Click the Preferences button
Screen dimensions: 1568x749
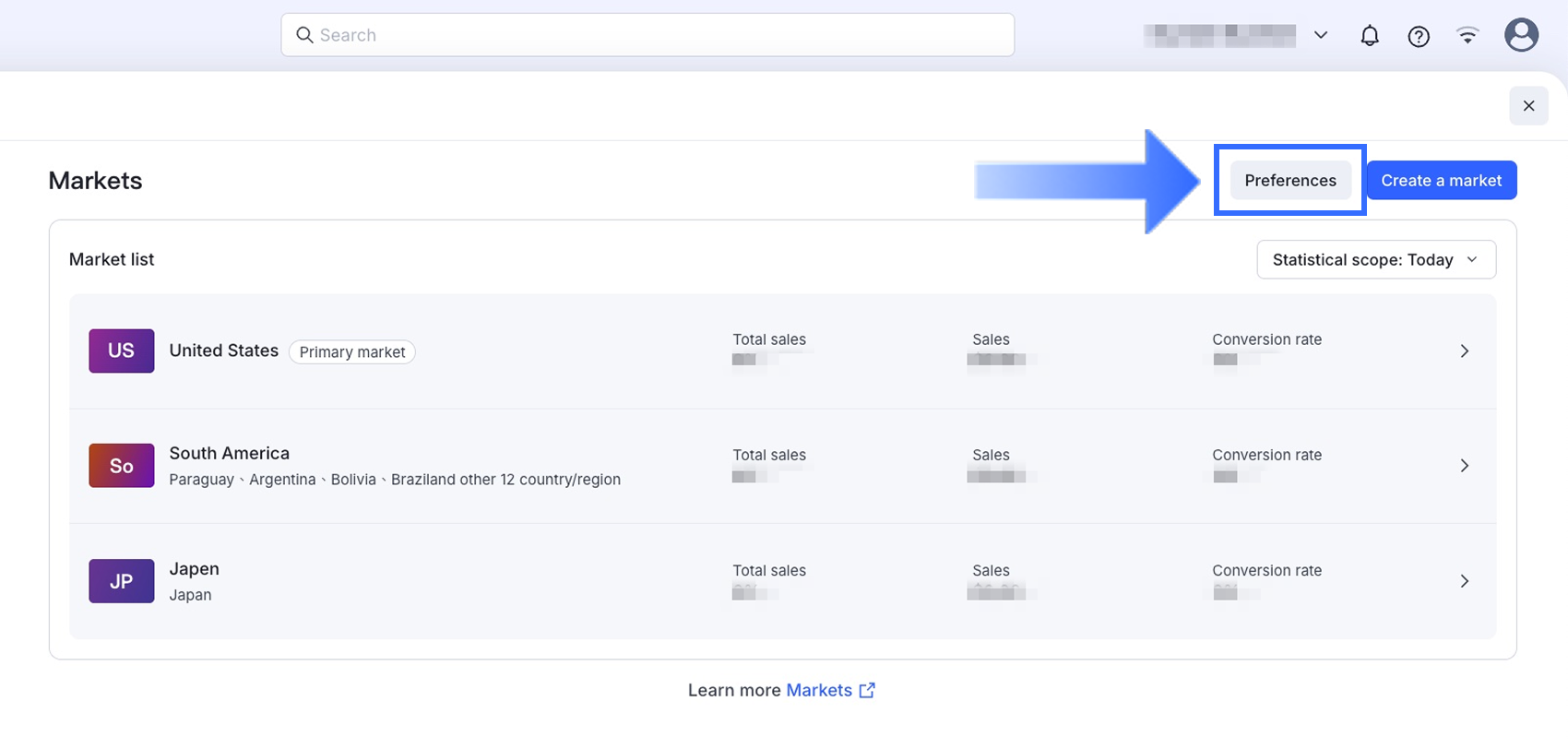(1289, 181)
